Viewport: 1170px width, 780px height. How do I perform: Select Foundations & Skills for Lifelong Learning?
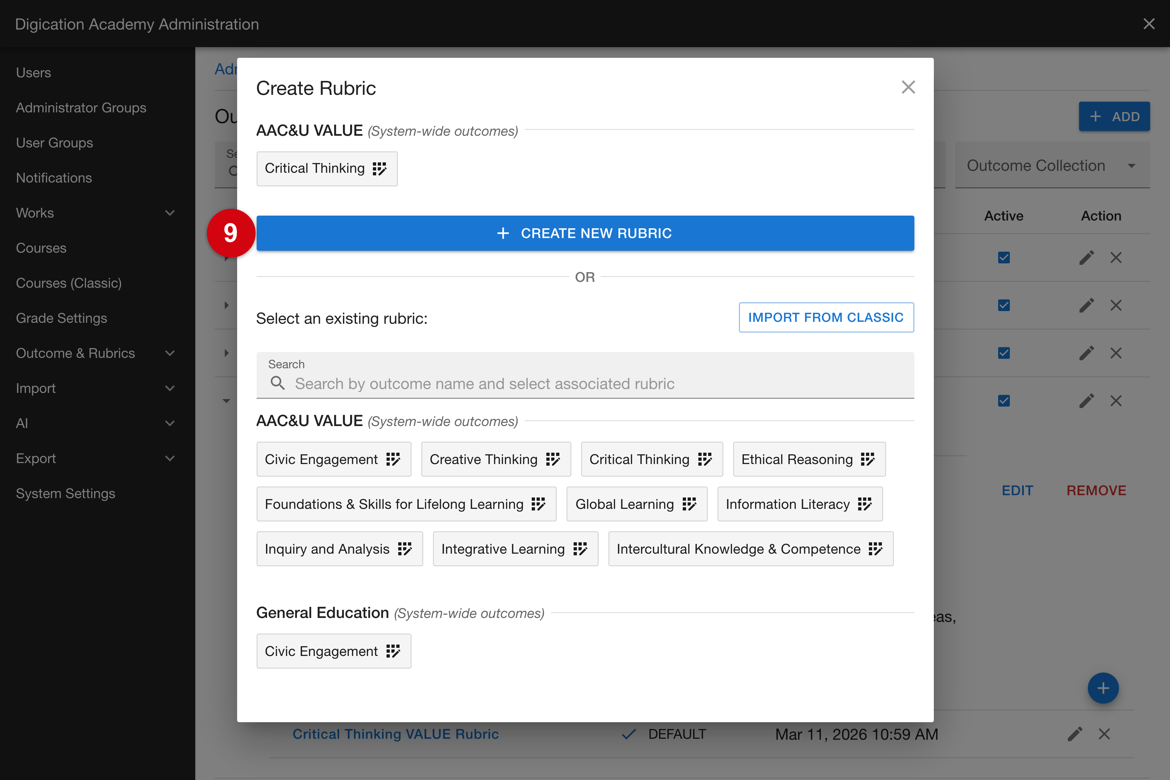coord(406,504)
